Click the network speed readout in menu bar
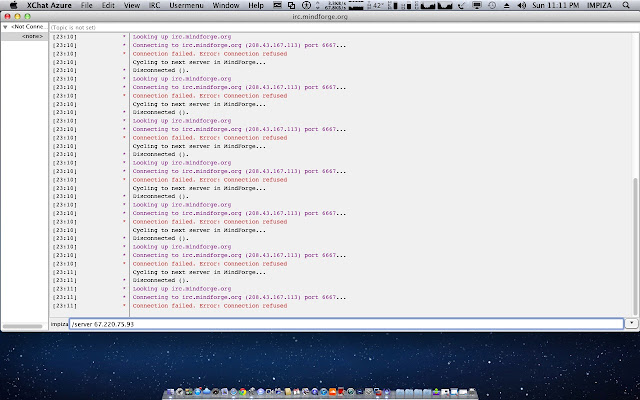The width and height of the screenshot is (640, 400). click(336, 5)
